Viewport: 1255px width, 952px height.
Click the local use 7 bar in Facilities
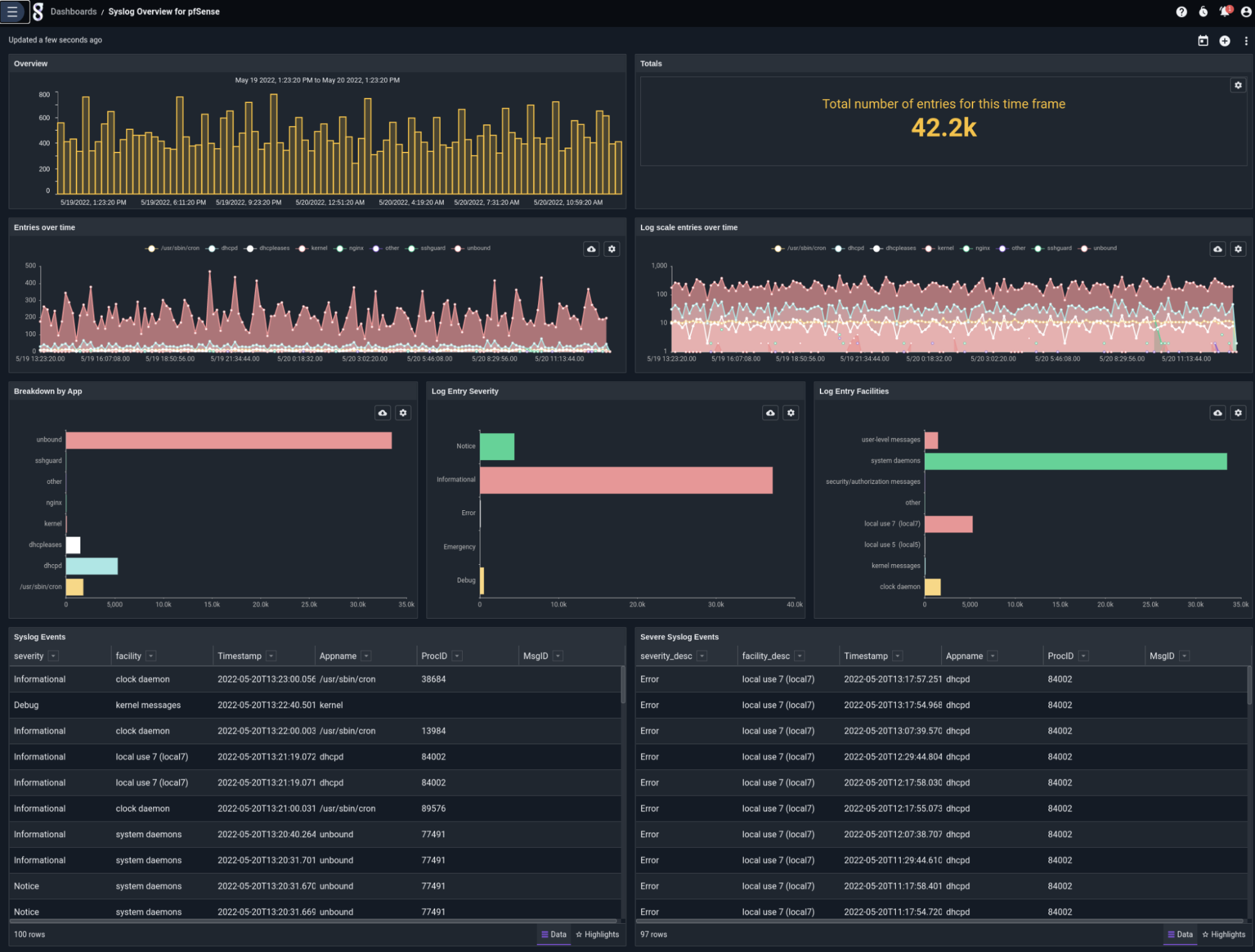click(x=949, y=525)
